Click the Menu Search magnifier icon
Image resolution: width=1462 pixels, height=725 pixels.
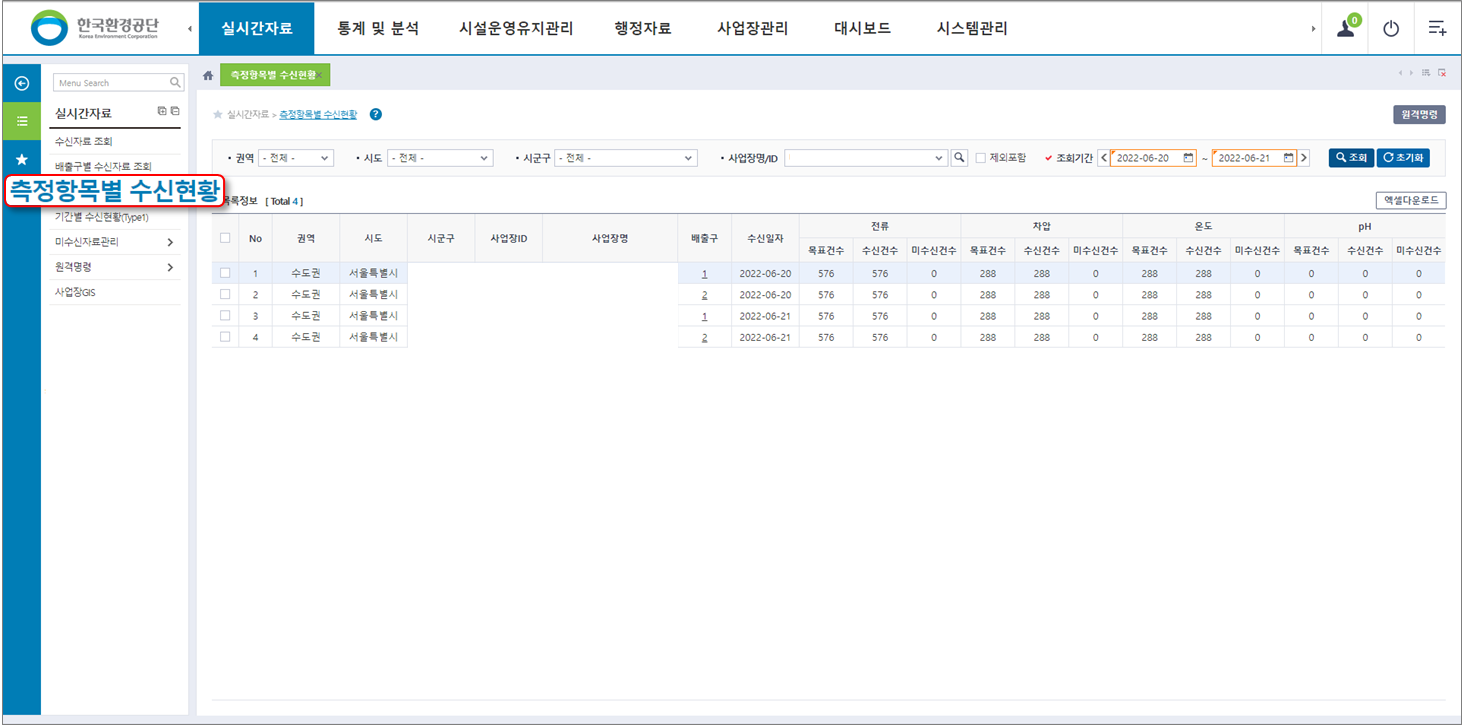[x=175, y=83]
